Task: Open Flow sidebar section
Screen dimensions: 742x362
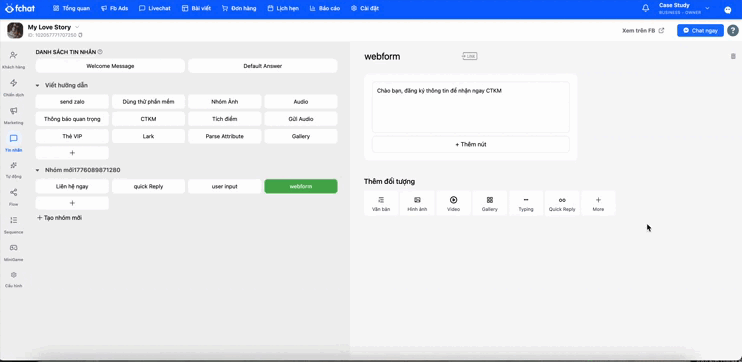Action: 14,197
